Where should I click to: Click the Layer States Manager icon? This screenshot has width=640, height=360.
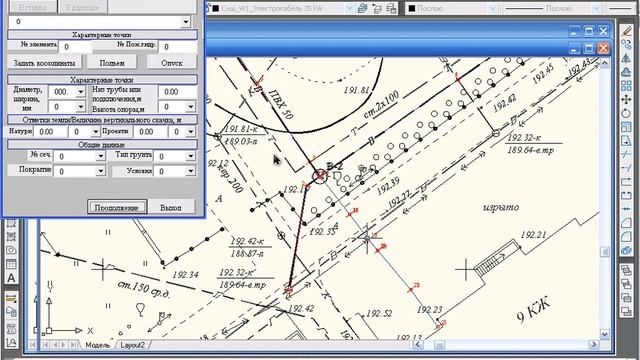pyautogui.click(x=391, y=8)
